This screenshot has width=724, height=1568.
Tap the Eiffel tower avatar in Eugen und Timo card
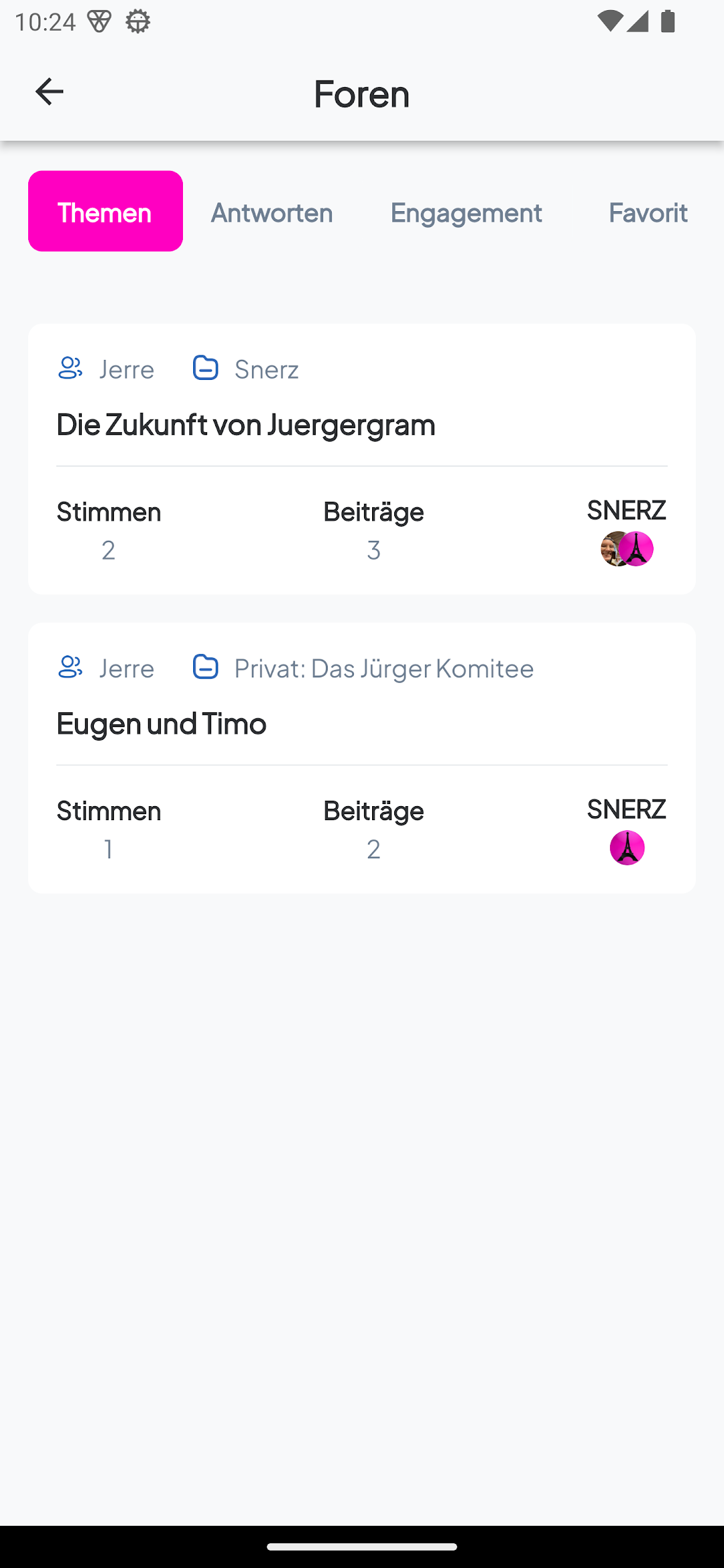tap(627, 848)
